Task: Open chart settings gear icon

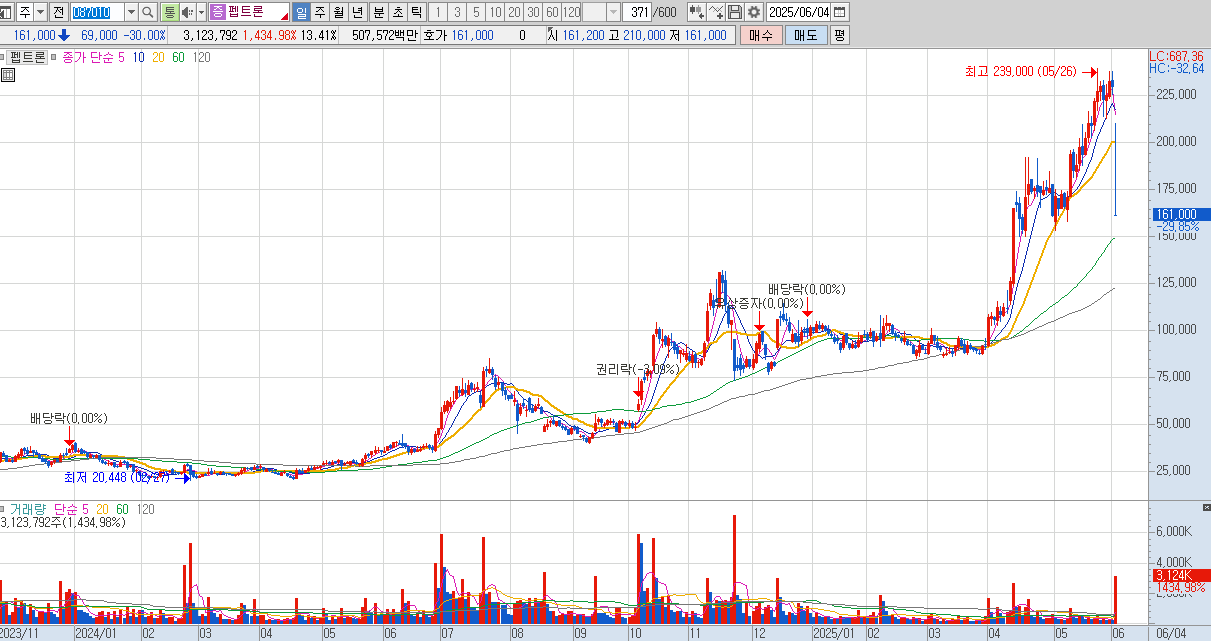Action: (754, 12)
